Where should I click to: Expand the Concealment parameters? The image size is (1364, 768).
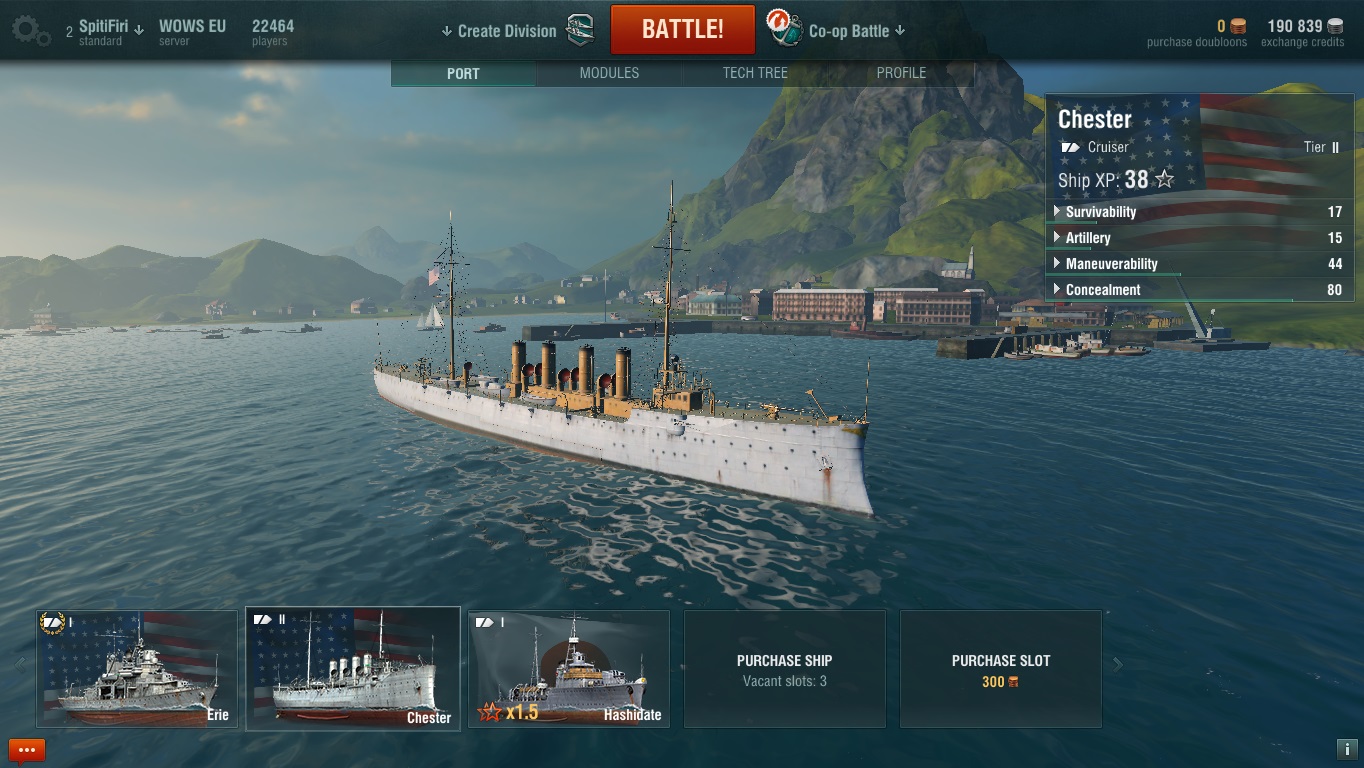[x=1200, y=290]
